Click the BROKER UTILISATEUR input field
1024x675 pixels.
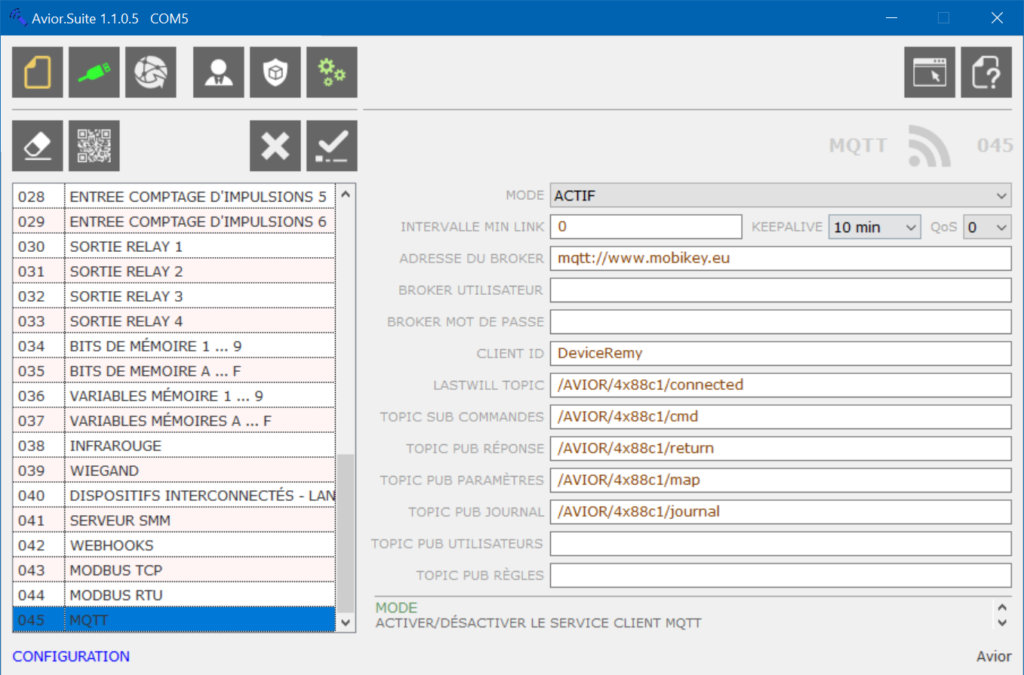coord(781,290)
